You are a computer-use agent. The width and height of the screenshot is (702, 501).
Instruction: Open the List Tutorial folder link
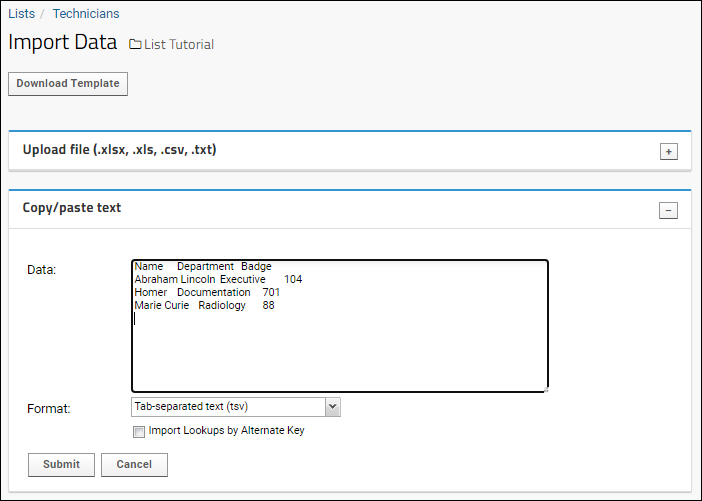pyautogui.click(x=179, y=44)
